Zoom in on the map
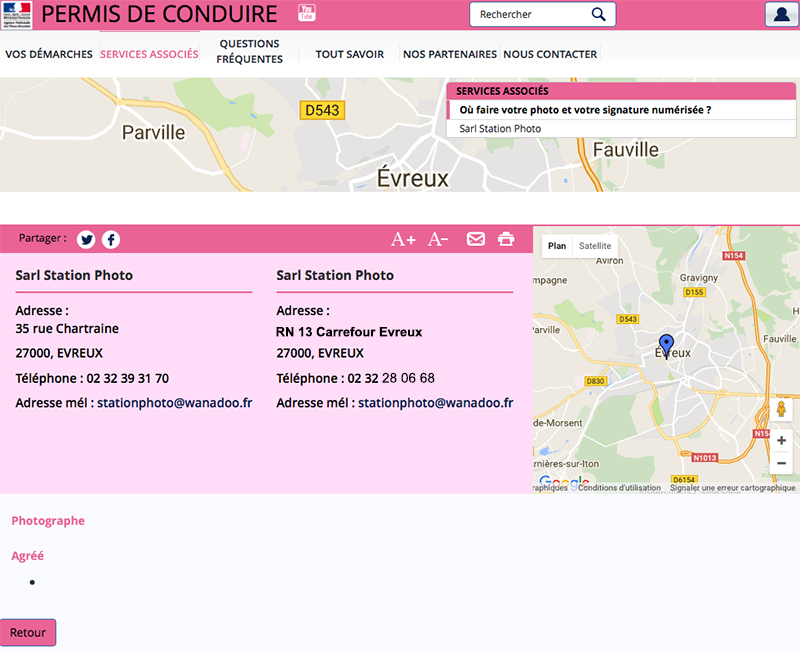The image size is (800, 653). click(x=781, y=440)
